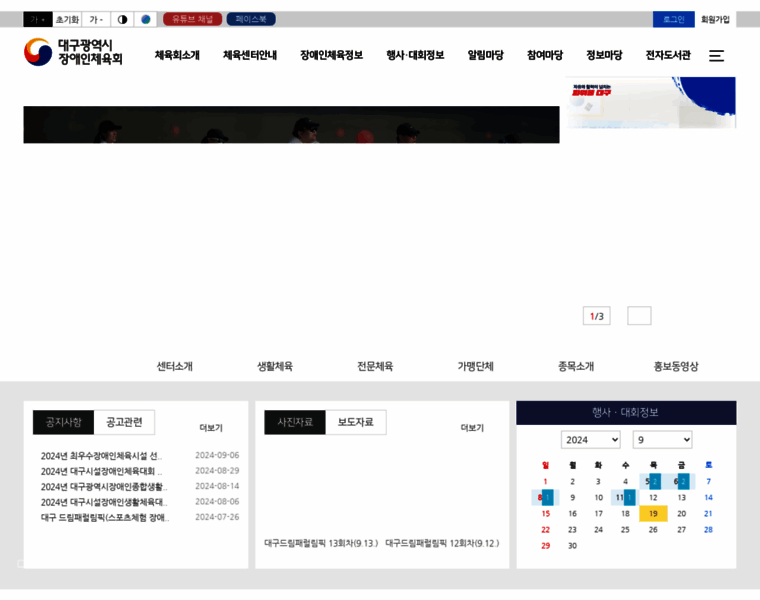Go to 가맹단체 shortcut

(475, 366)
